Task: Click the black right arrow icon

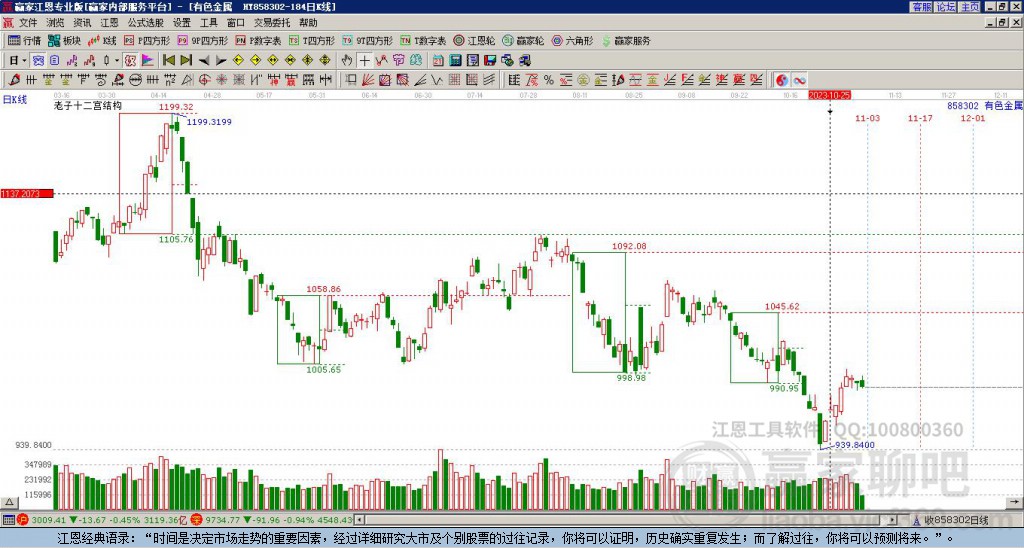Action: pos(221,61)
